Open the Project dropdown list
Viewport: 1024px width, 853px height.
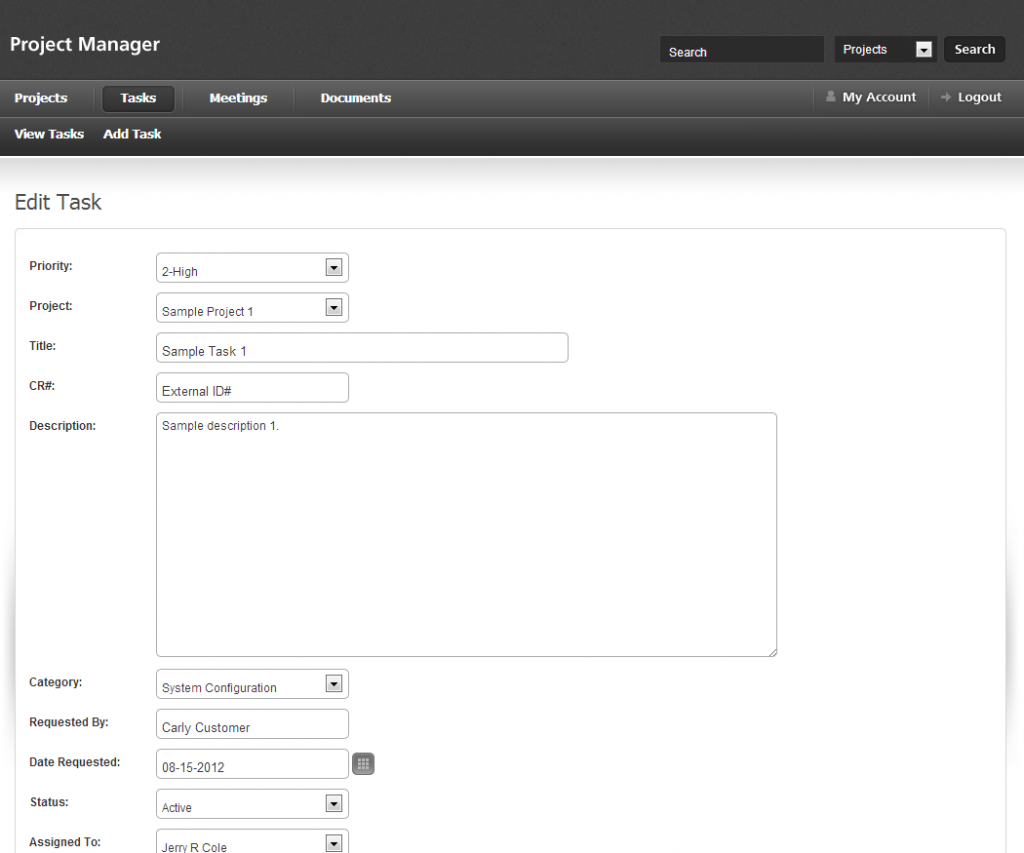pyautogui.click(x=334, y=308)
